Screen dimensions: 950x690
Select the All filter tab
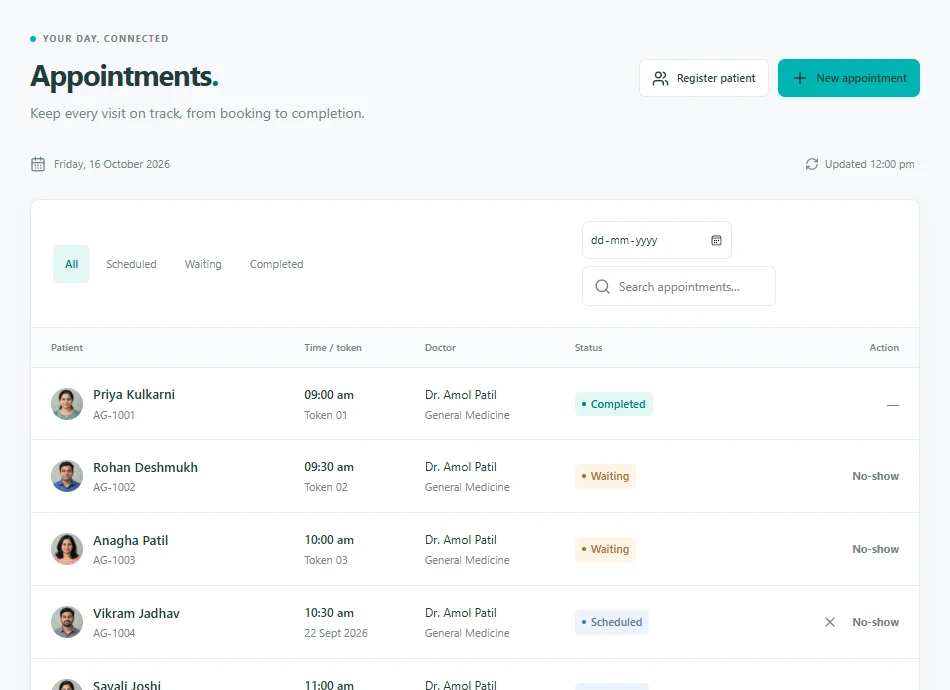(x=71, y=264)
